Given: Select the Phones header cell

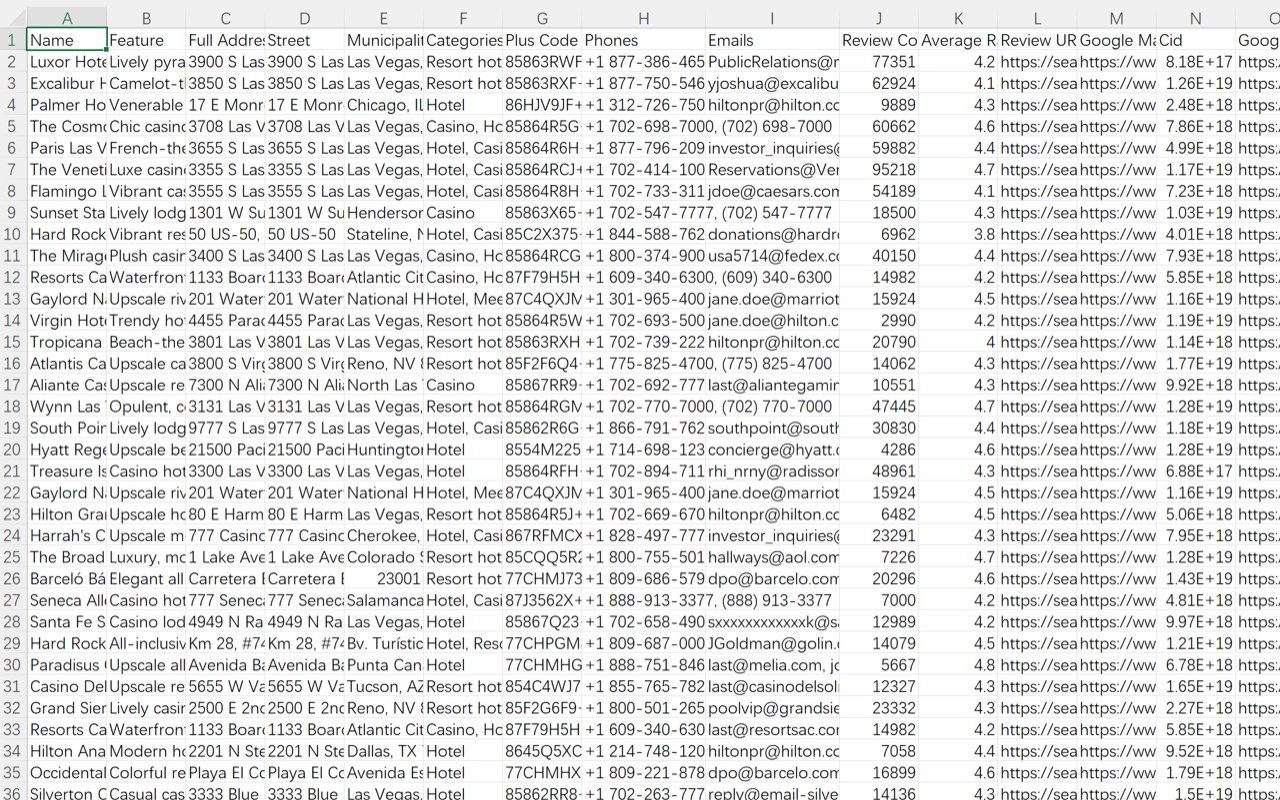Looking at the screenshot, I should click(x=644, y=40).
